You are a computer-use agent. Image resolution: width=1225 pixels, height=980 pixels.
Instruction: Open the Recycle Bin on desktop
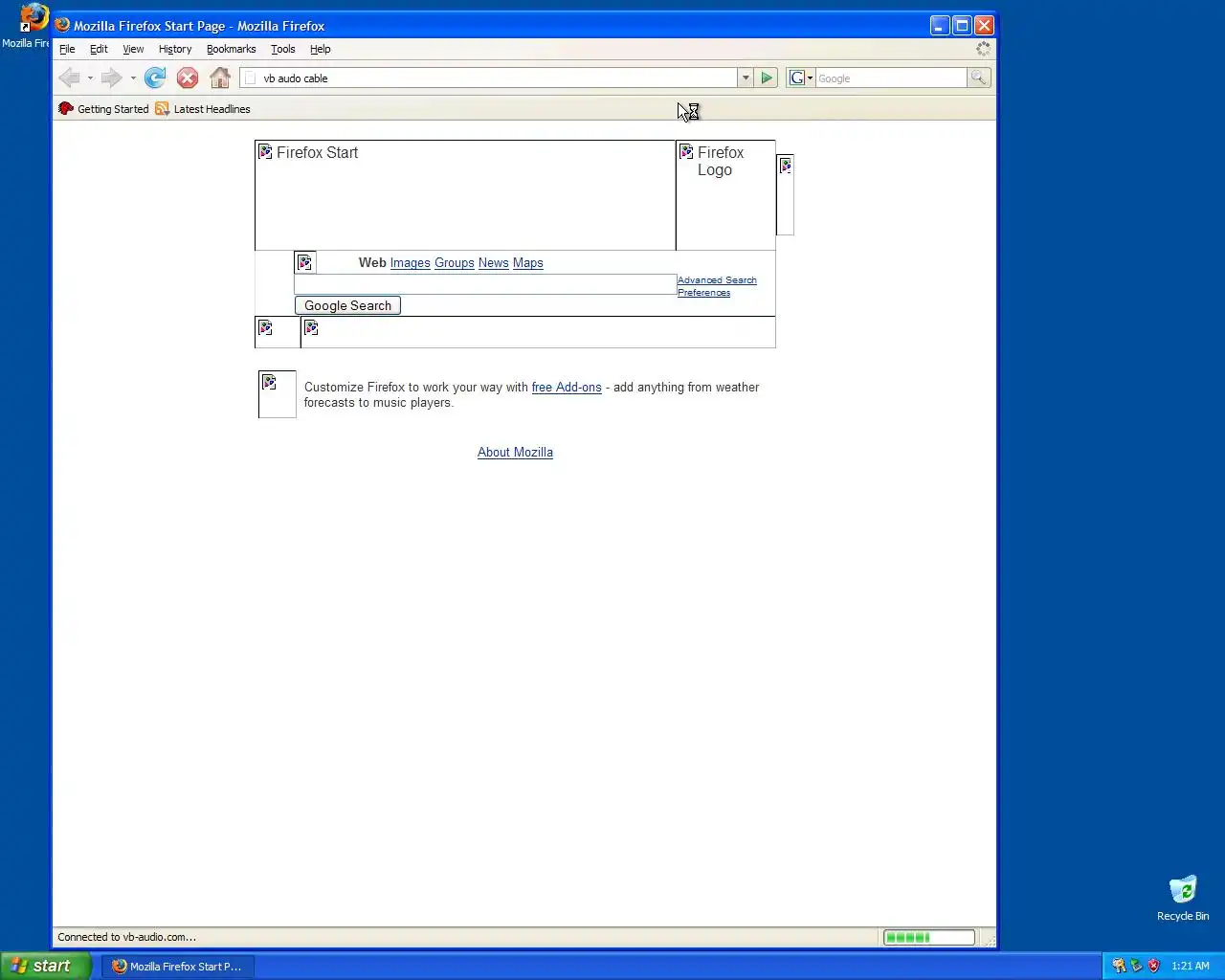pyautogui.click(x=1183, y=899)
